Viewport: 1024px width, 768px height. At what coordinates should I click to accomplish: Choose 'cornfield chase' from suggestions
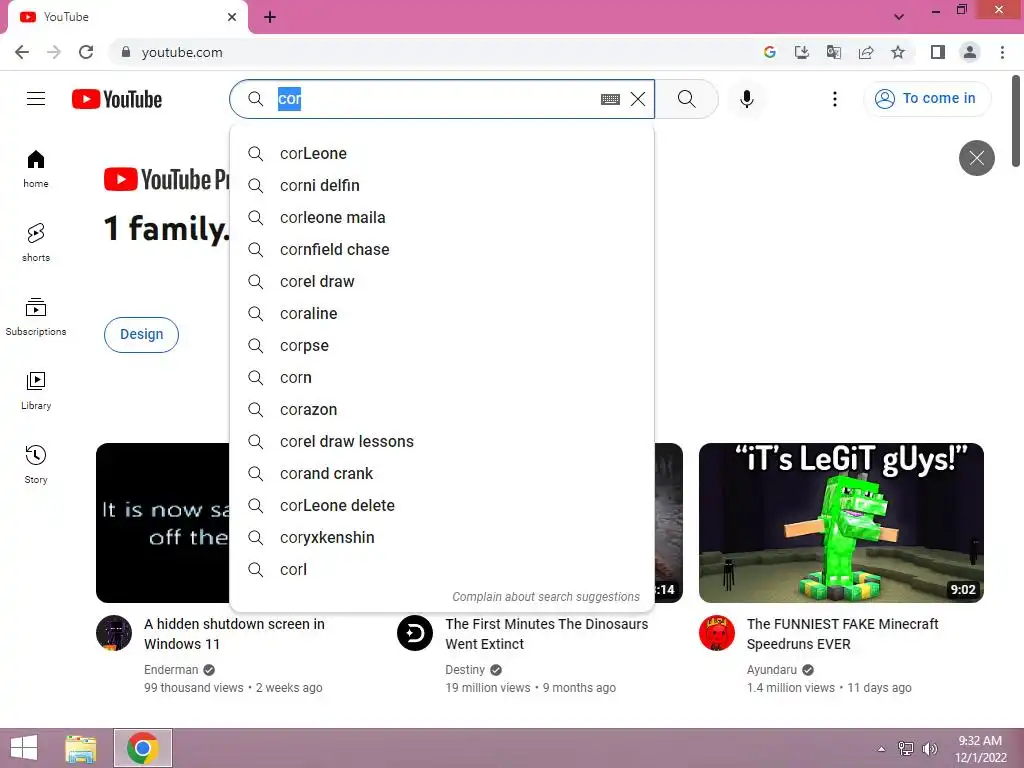click(x=442, y=249)
